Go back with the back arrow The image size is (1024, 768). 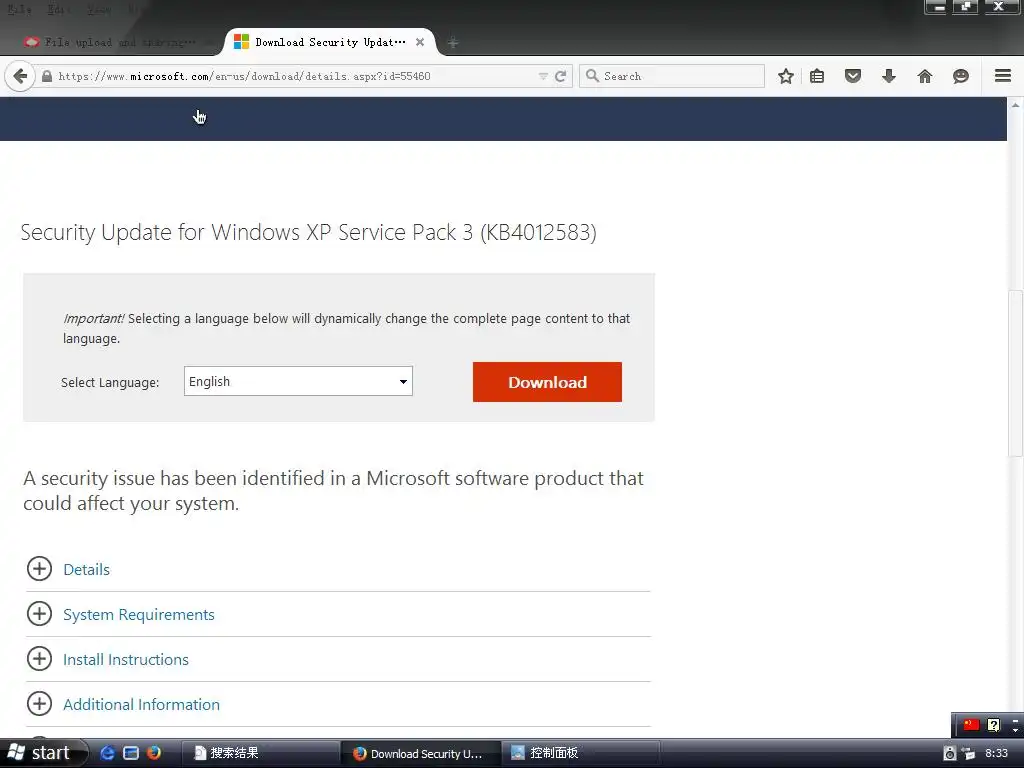[x=20, y=76]
